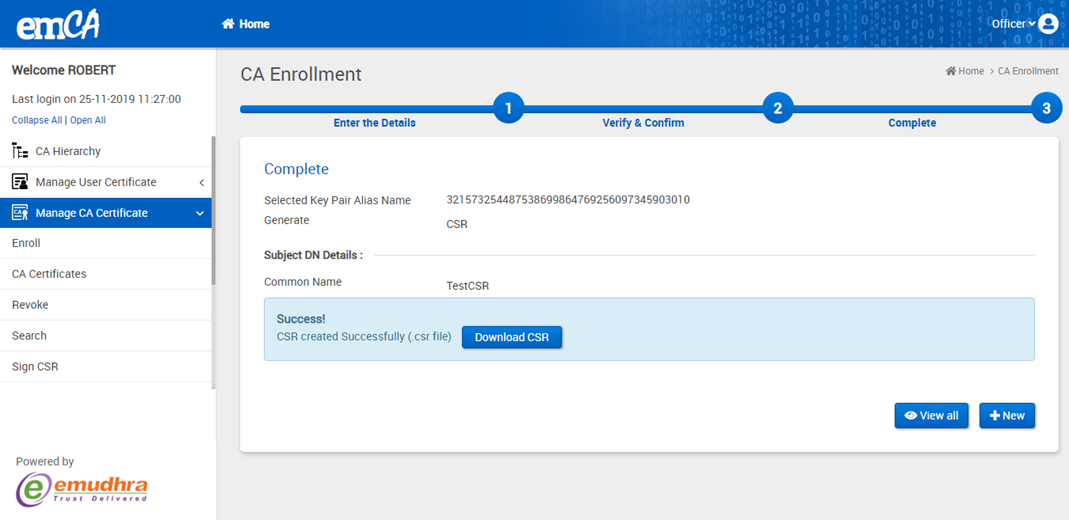The image size is (1069, 520).
Task: Select CA Certificates in the sidebar
Action: [x=49, y=274]
